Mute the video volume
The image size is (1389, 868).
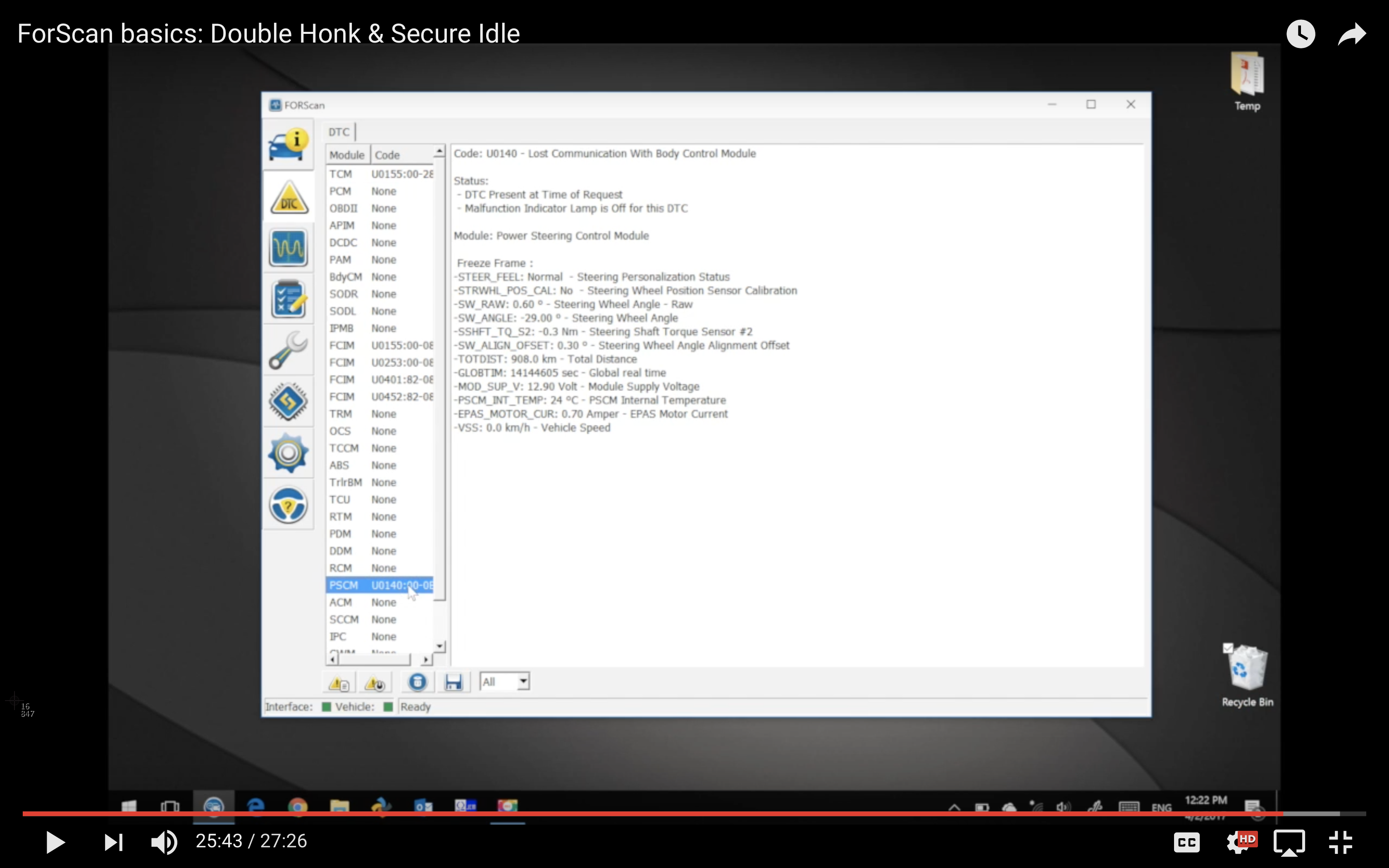164,842
